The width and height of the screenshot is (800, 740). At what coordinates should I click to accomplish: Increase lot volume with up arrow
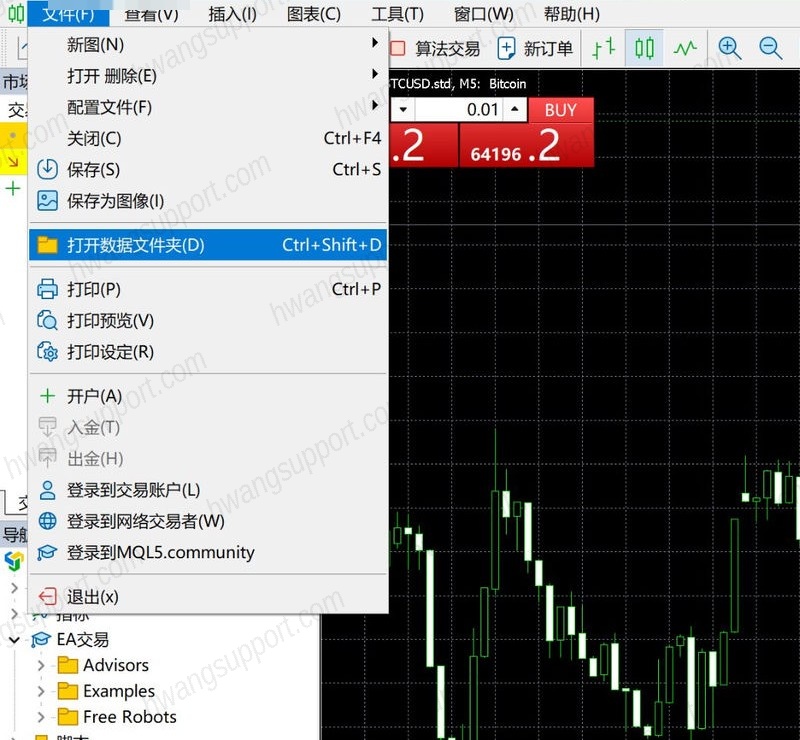[x=515, y=109]
